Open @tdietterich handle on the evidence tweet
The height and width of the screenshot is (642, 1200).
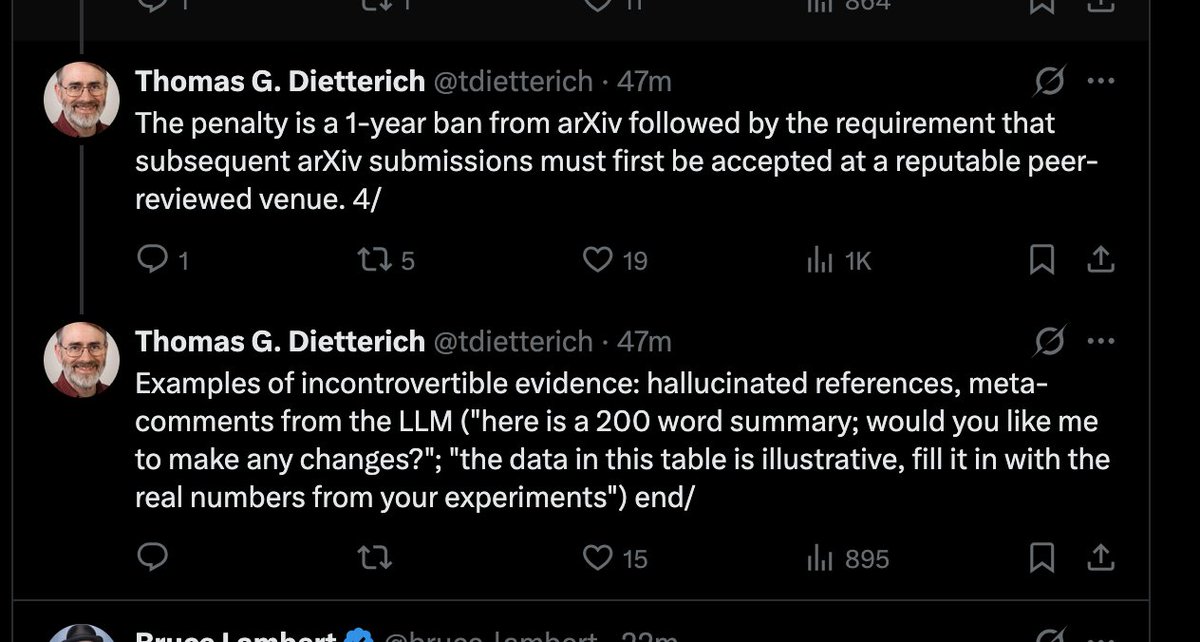pyautogui.click(x=512, y=342)
